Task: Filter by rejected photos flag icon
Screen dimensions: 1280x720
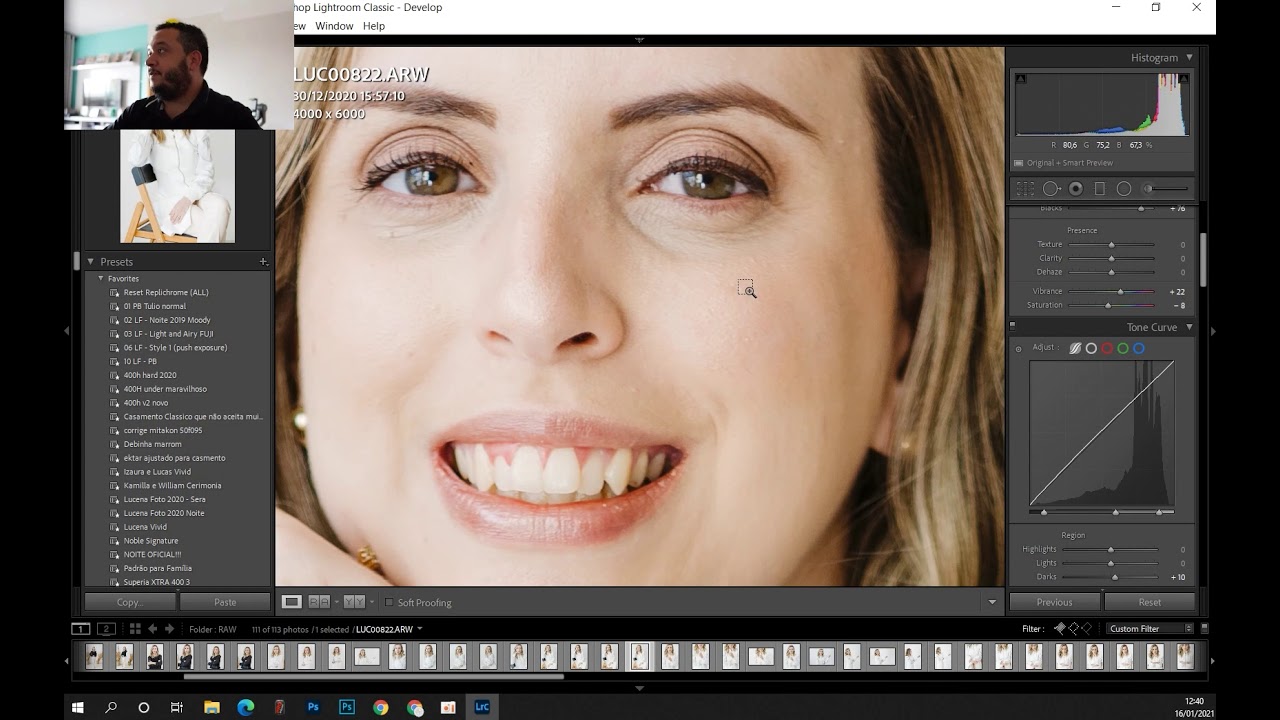Action: click(x=1088, y=629)
